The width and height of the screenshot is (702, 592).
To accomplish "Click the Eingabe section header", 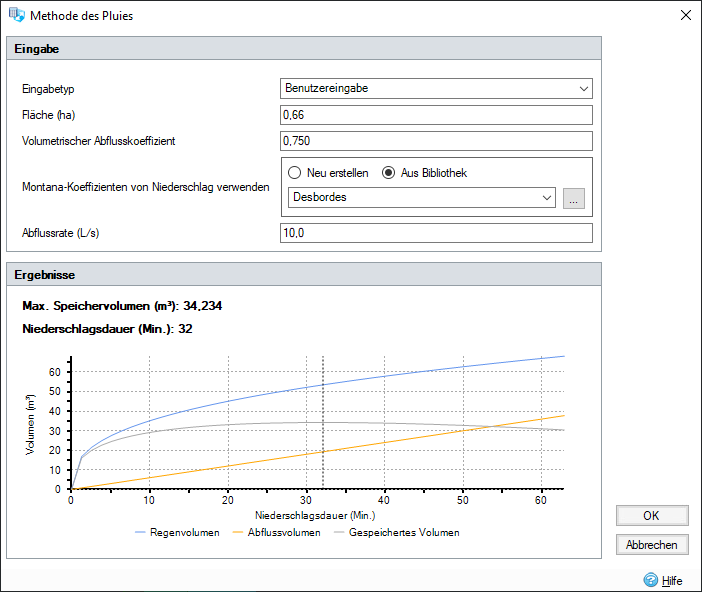I will point(304,48).
